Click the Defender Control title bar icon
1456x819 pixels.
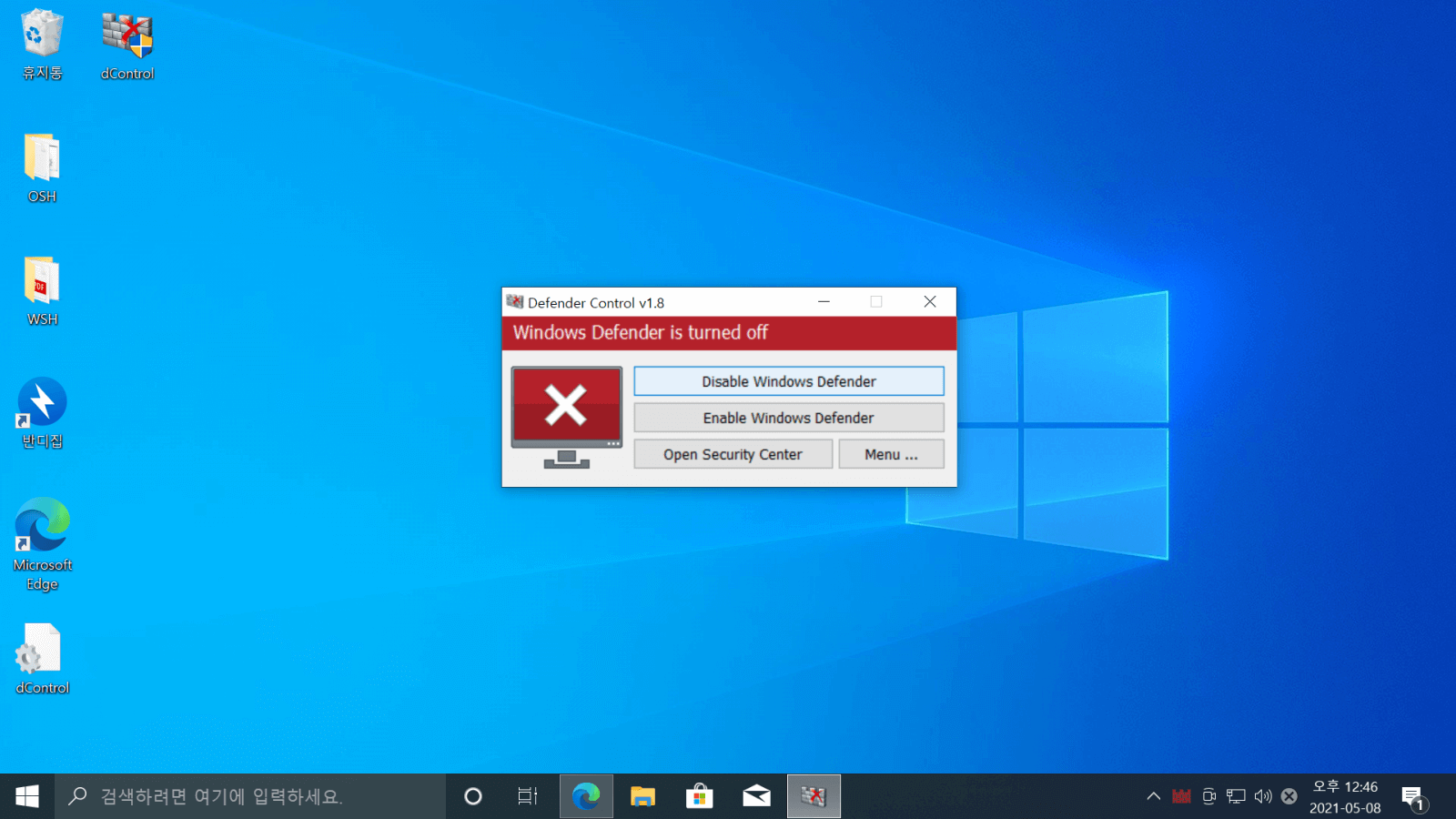tap(515, 302)
